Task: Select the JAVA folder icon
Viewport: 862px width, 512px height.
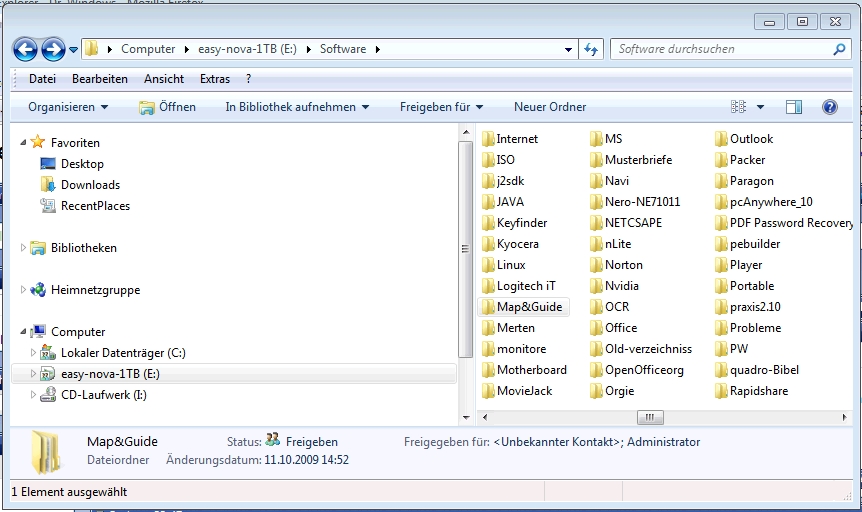Action: pyautogui.click(x=488, y=201)
